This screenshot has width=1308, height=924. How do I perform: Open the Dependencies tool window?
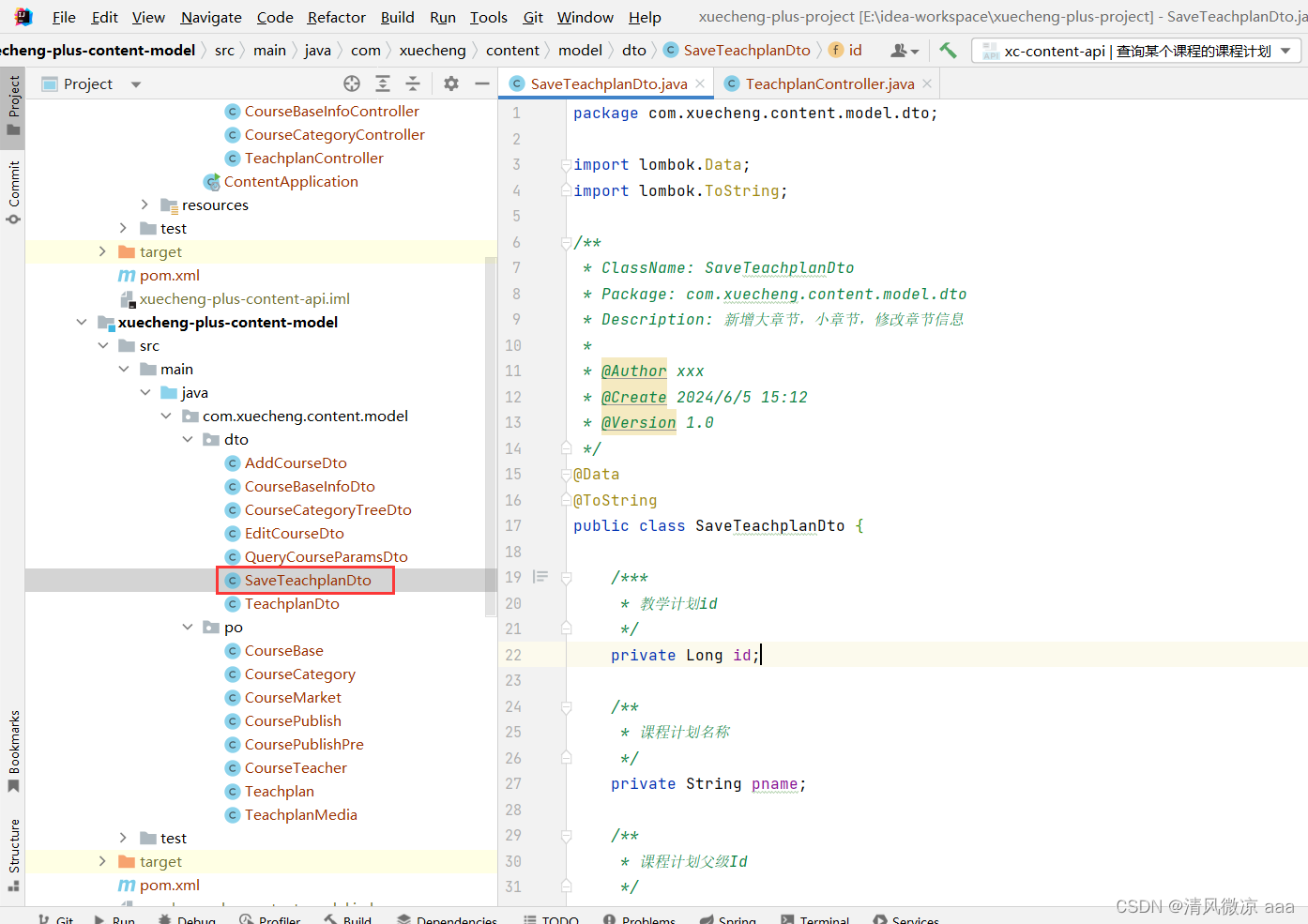(x=448, y=920)
